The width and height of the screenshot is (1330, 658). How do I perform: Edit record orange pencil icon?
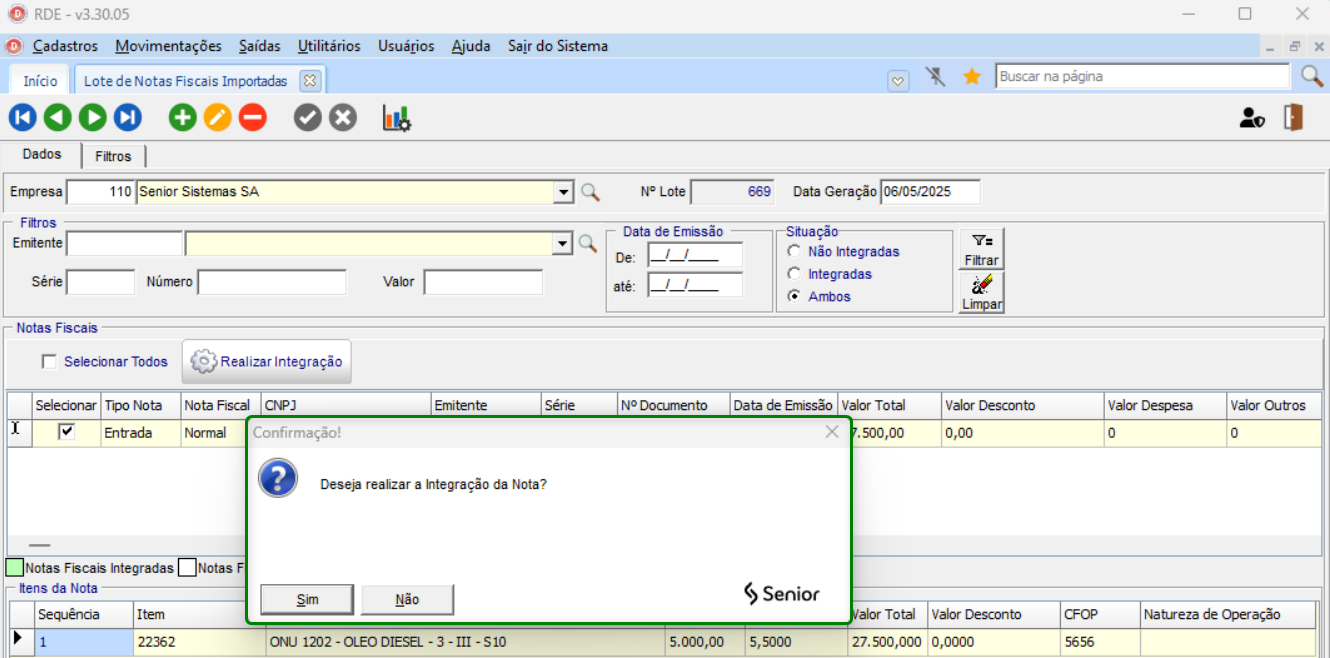coord(217,118)
